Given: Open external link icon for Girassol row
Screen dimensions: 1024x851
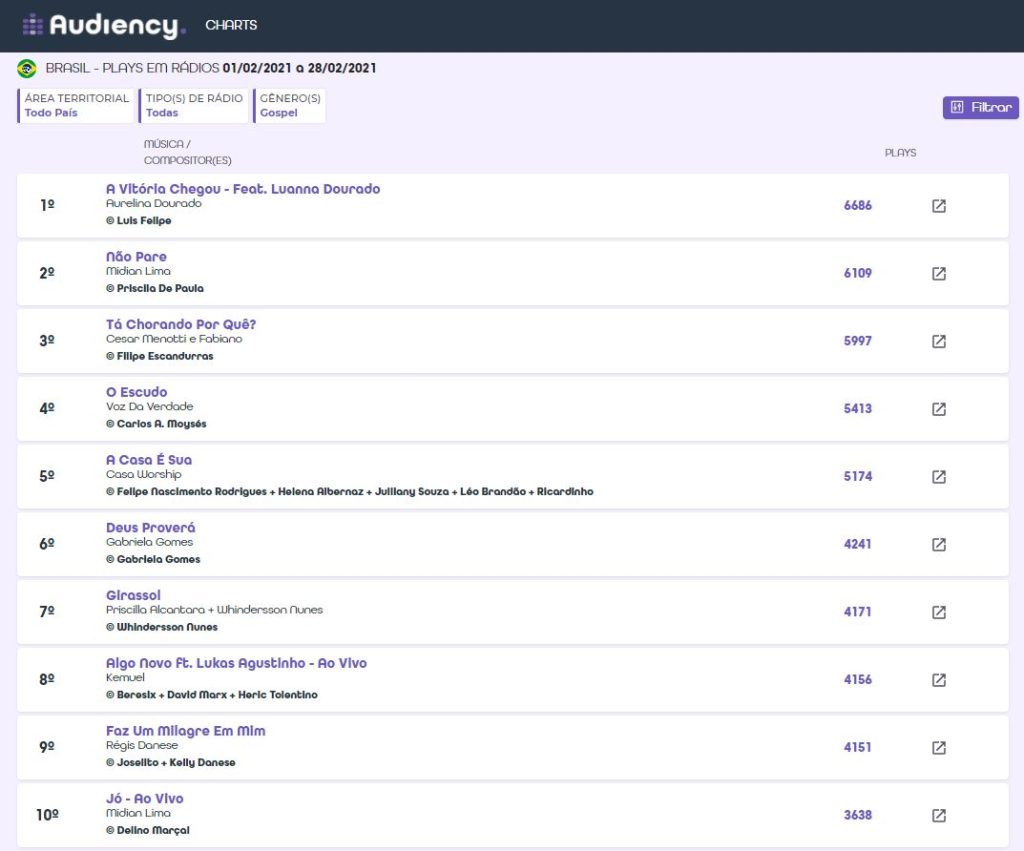Looking at the screenshot, I should pyautogui.click(x=938, y=612).
